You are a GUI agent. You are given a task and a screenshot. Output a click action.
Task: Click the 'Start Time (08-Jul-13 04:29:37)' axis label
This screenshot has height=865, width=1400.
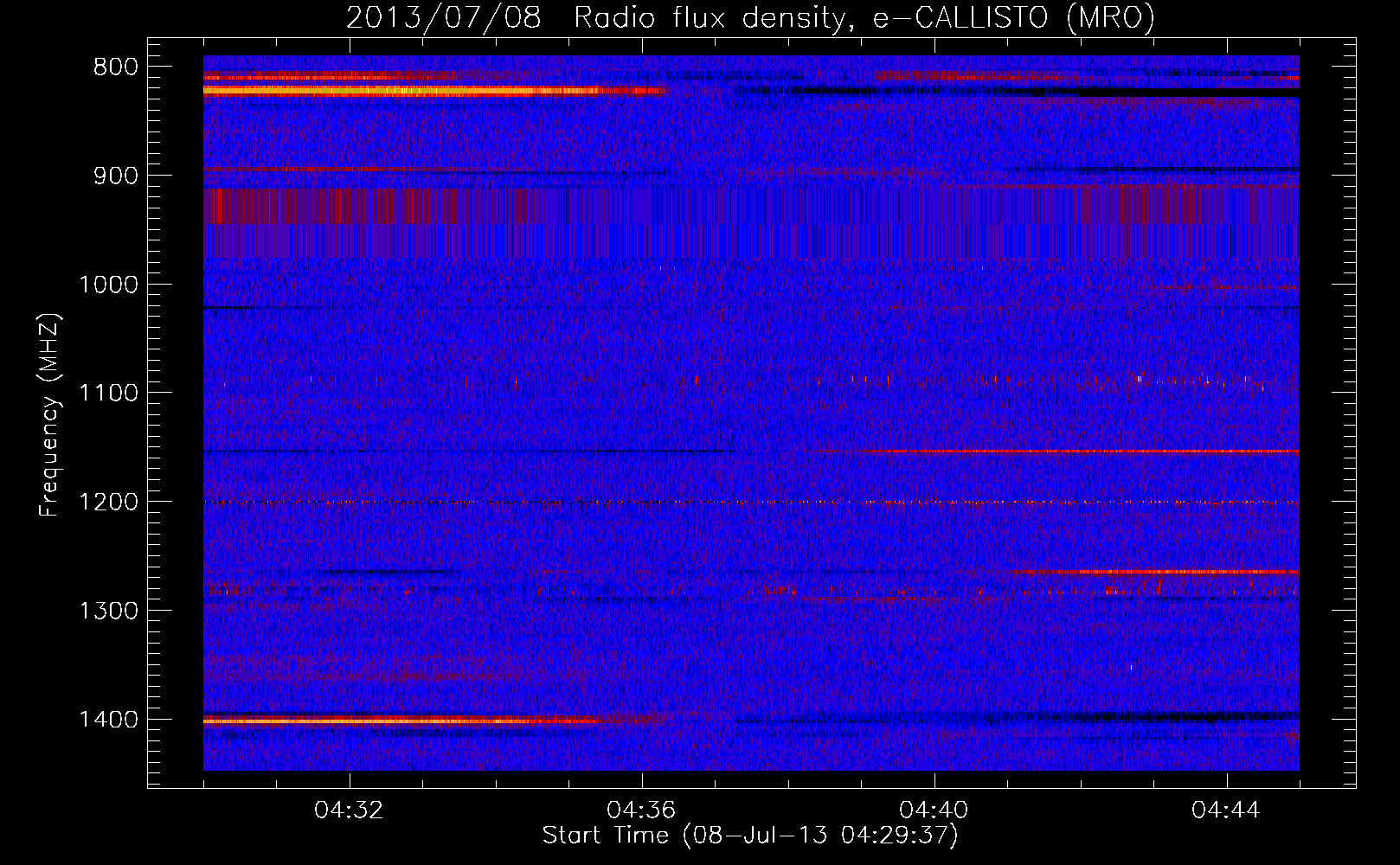pos(750,836)
